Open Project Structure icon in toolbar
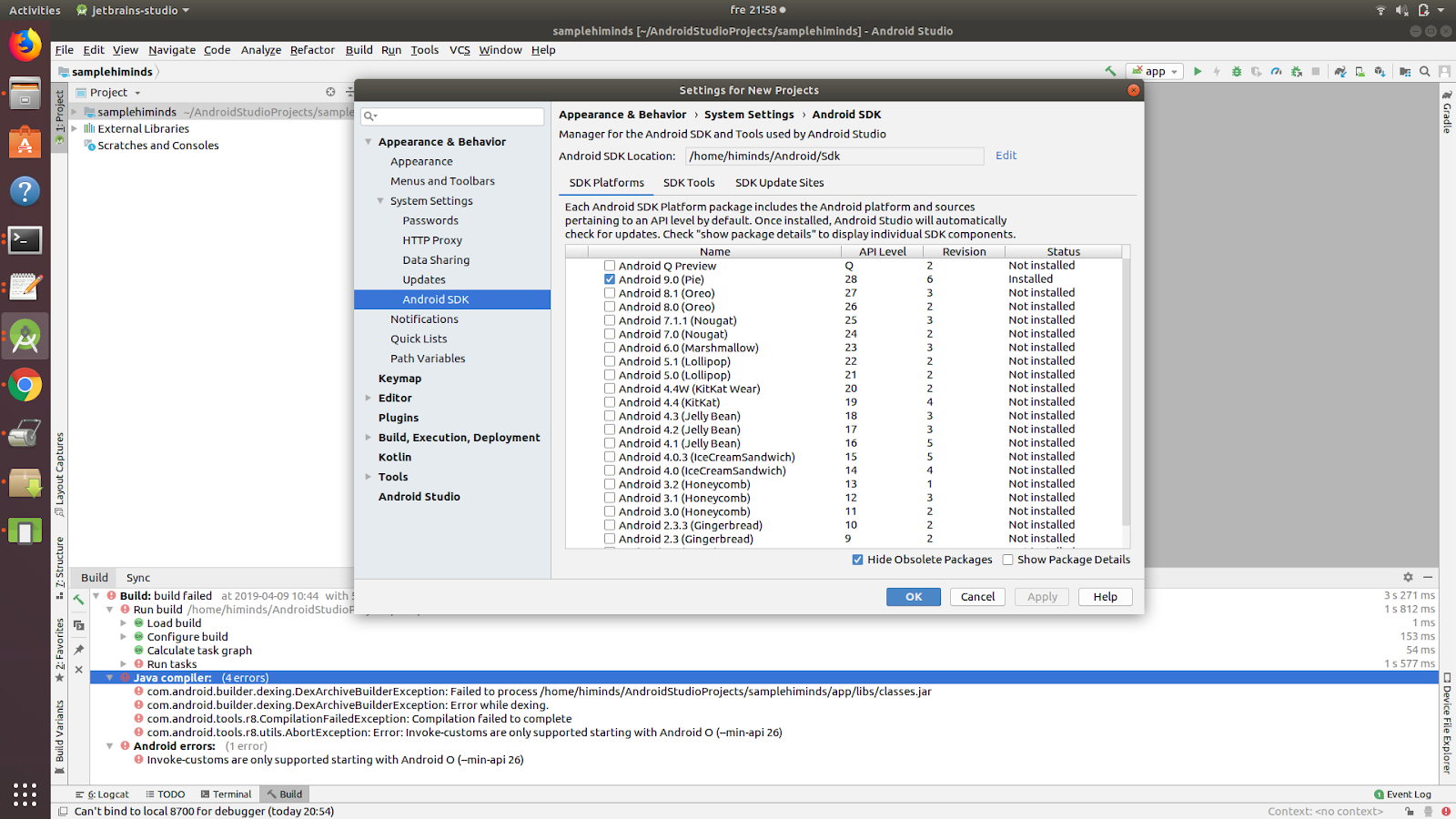Screen dimensions: 1456x819 click(x=1405, y=71)
